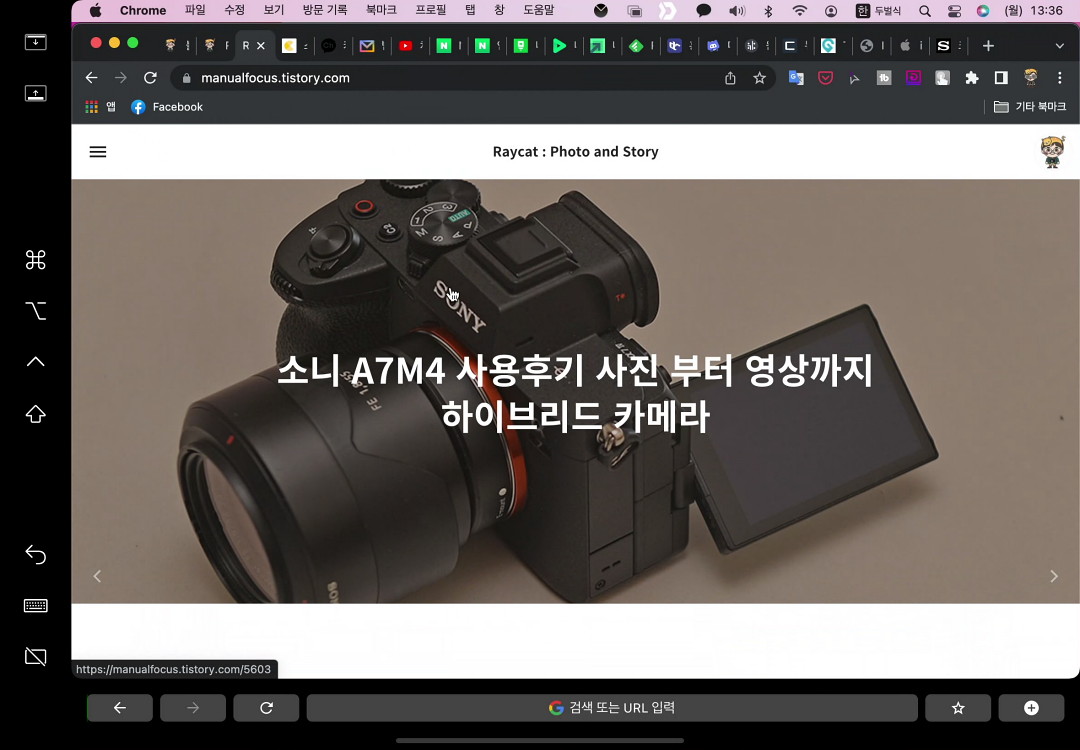Viewport: 1080px width, 750px height.
Task: Open the 도움말 menu
Action: click(539, 10)
